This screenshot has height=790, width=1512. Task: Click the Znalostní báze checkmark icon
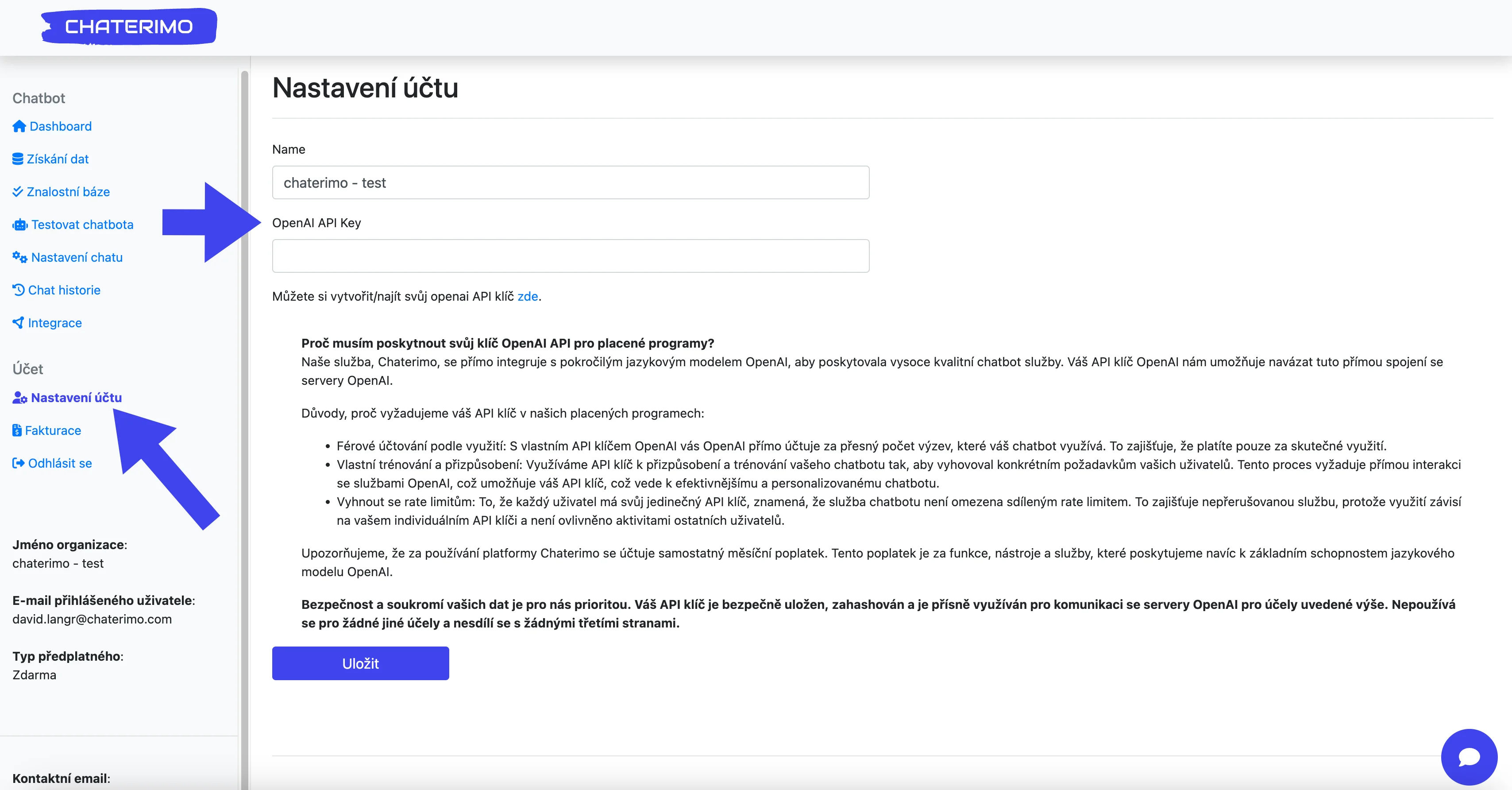pos(18,191)
